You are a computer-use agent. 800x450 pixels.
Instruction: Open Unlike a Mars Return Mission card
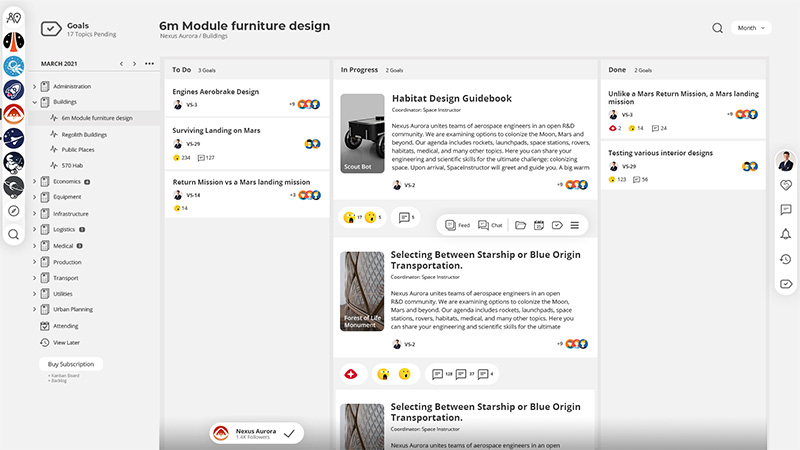[683, 109]
